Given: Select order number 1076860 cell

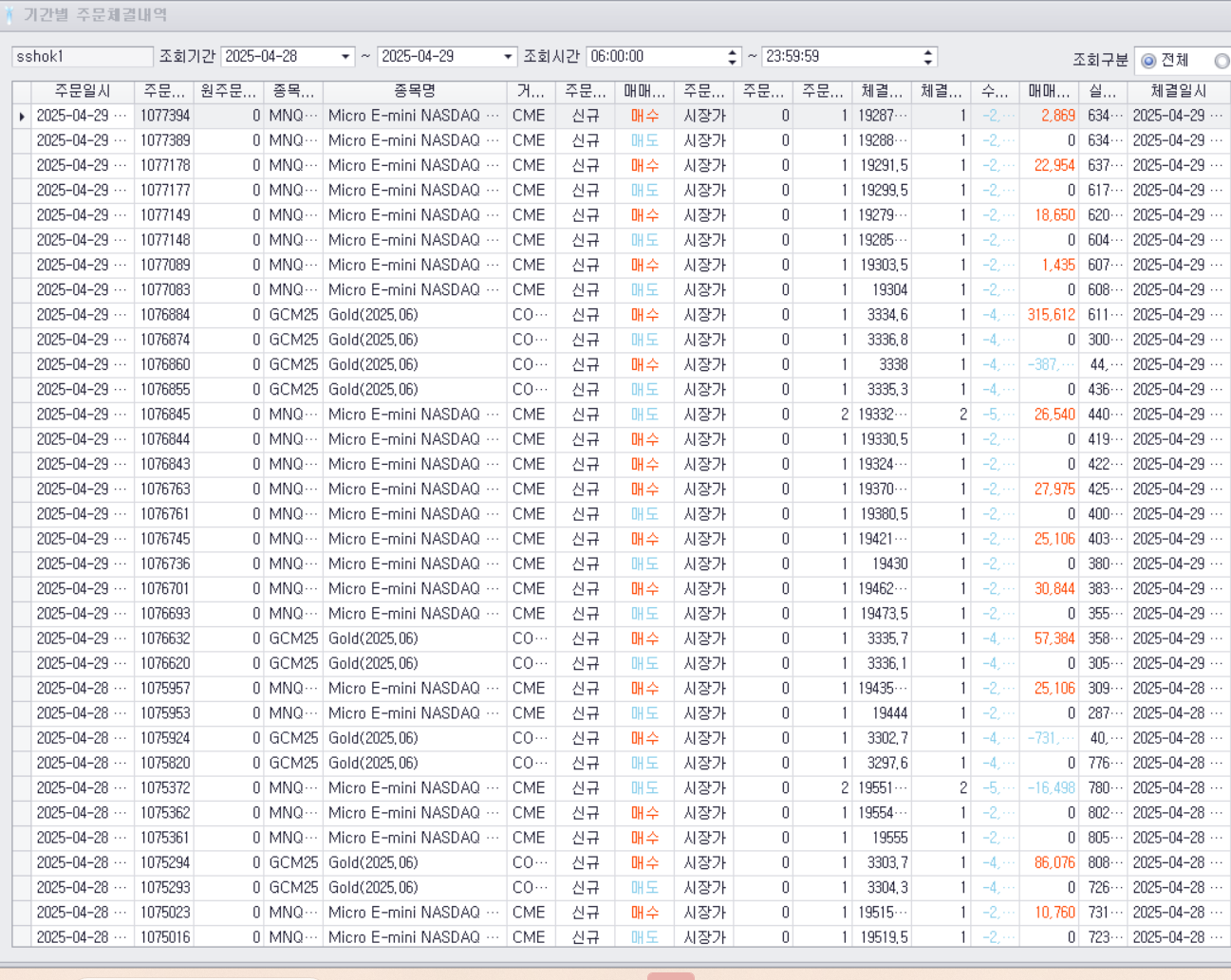Looking at the screenshot, I should pyautogui.click(x=164, y=364).
